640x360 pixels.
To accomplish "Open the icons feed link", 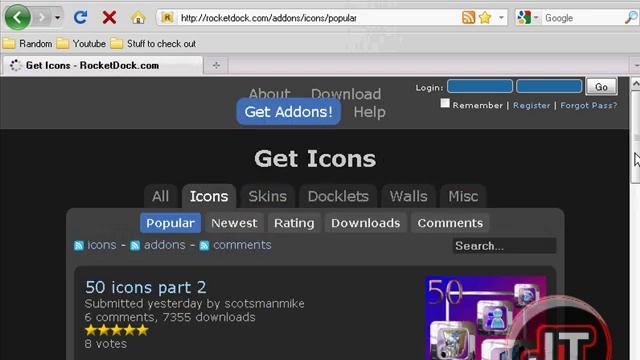I will (102, 245).
